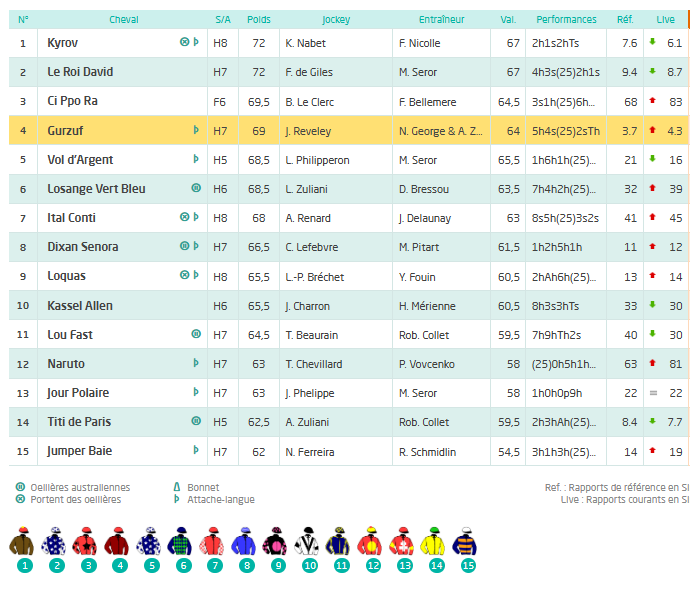The width and height of the screenshot is (690, 595).
Task: Select the brown jockey silk numbered 1
Action: 24,543
